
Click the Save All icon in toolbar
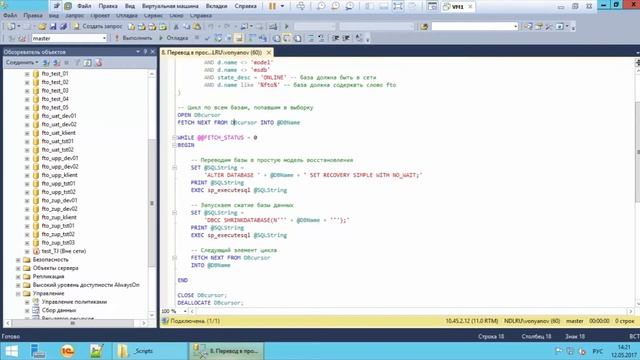click(63, 27)
